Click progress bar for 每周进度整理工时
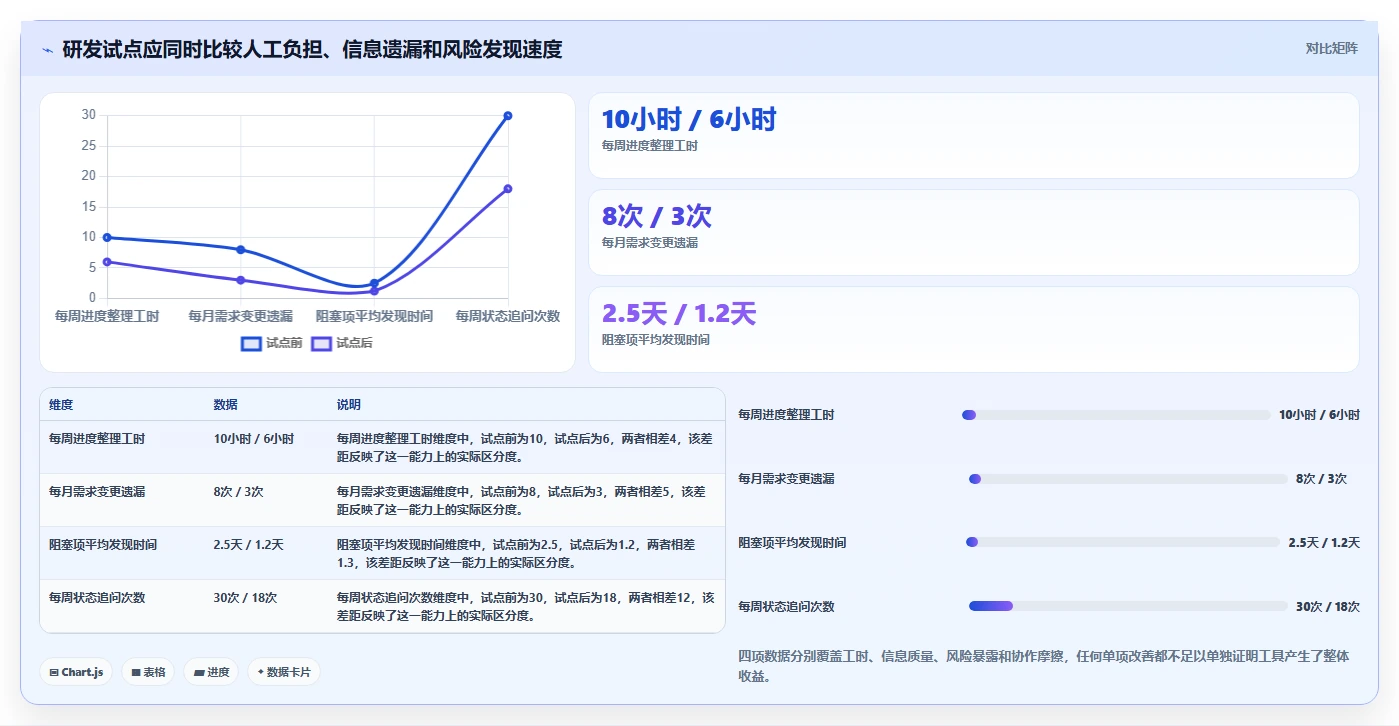Viewport: 1399px width, 726px height. point(1116,415)
